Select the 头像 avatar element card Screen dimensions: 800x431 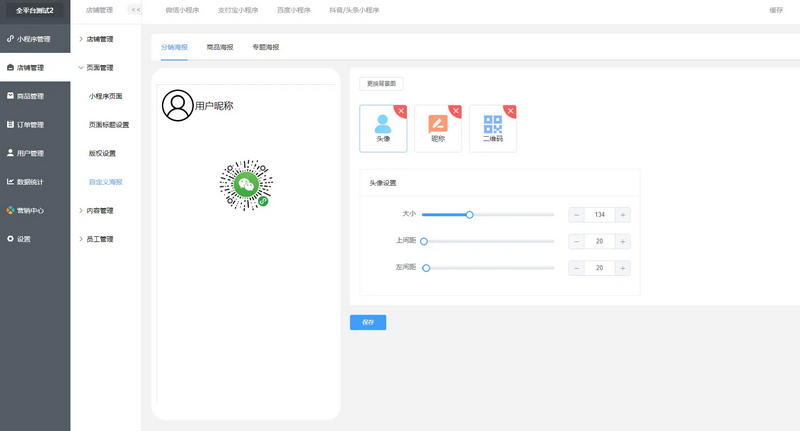click(383, 128)
